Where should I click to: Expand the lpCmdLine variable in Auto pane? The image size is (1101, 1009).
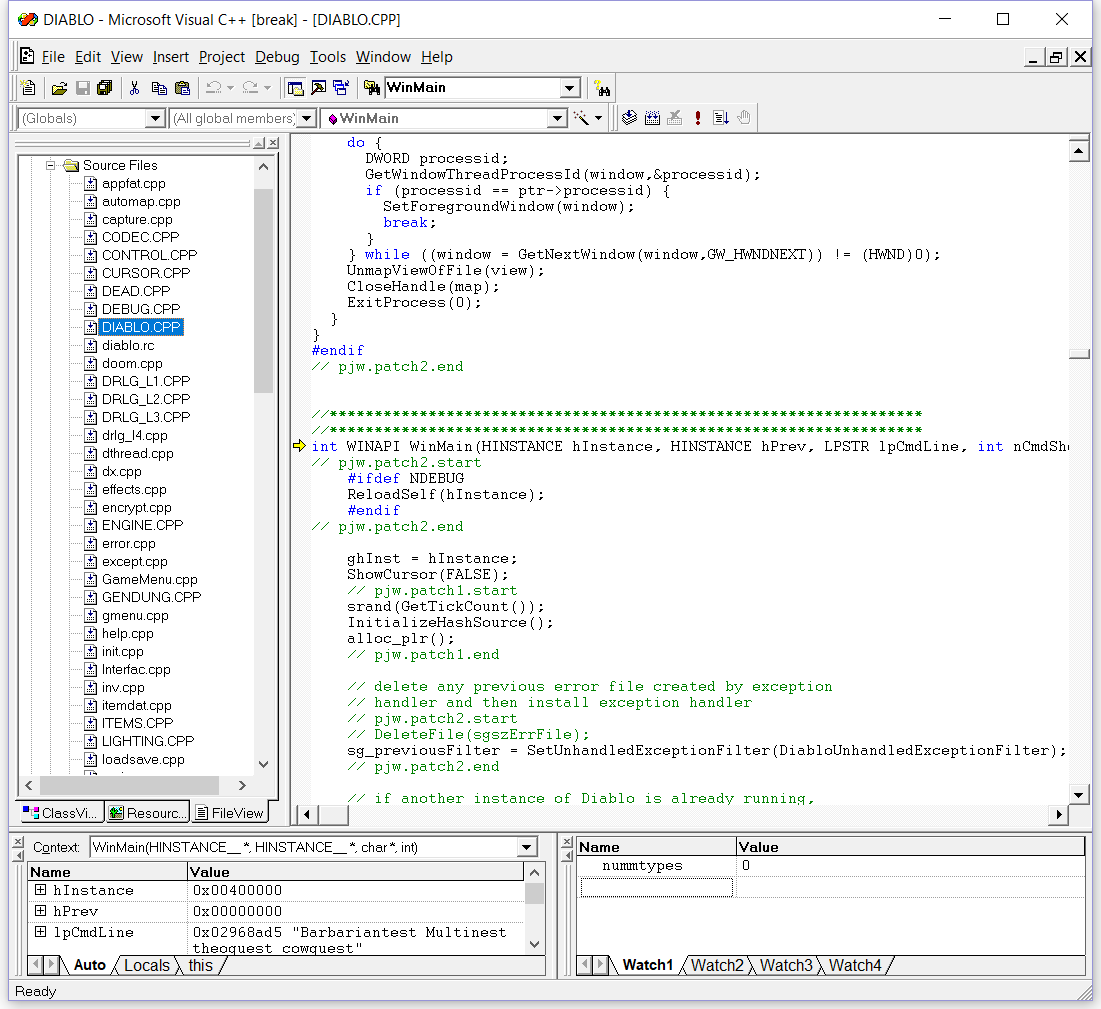click(x=41, y=932)
